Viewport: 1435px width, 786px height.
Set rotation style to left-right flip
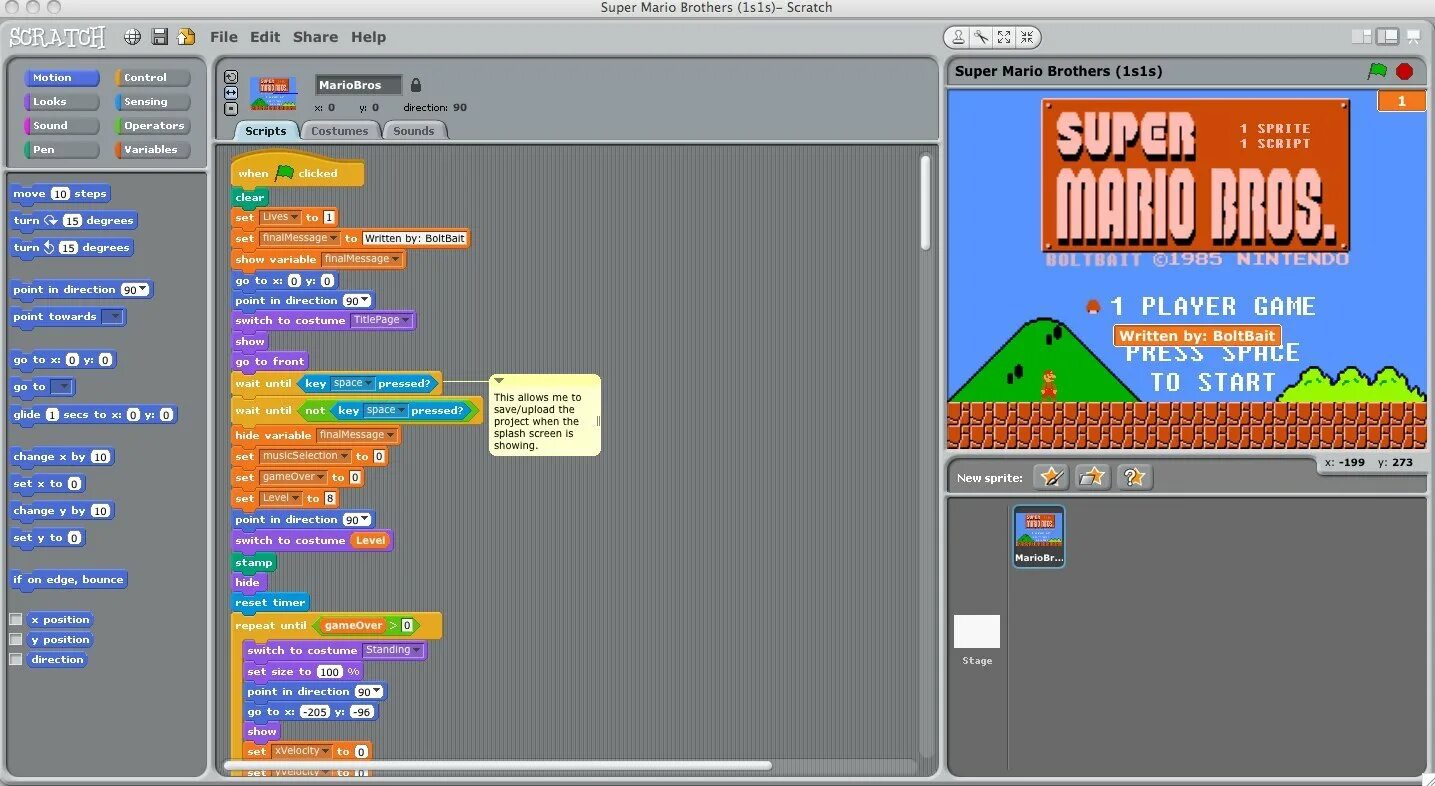tap(231, 92)
